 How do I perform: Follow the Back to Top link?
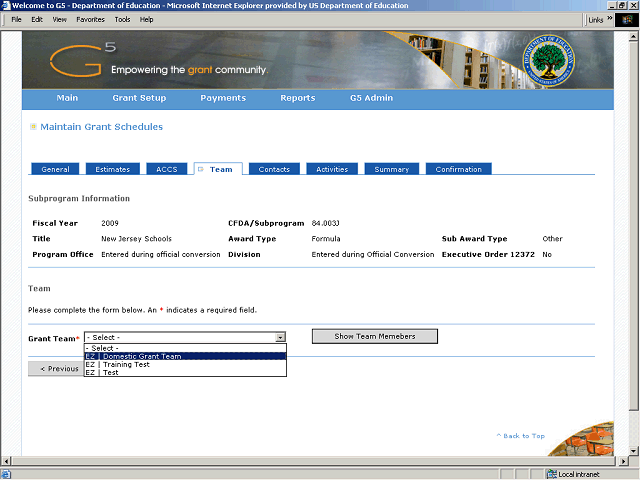pyautogui.click(x=521, y=436)
